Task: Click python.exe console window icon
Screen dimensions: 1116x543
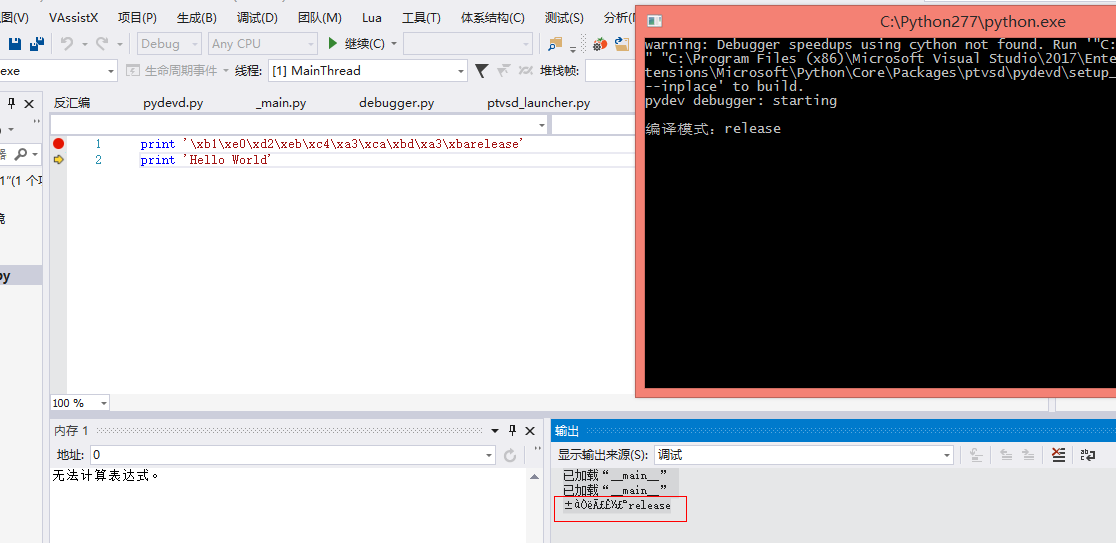Action: (656, 22)
